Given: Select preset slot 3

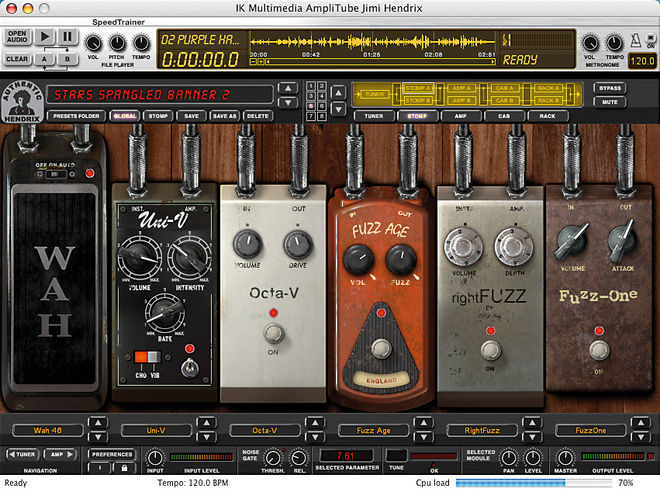Looking at the screenshot, I should point(311,96).
